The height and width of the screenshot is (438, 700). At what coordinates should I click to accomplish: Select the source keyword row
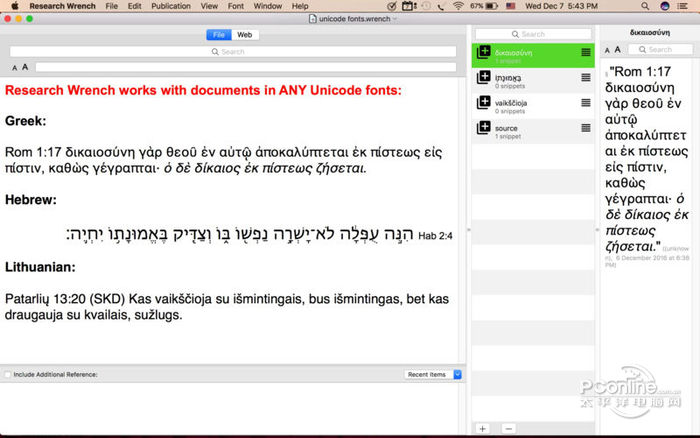click(533, 131)
